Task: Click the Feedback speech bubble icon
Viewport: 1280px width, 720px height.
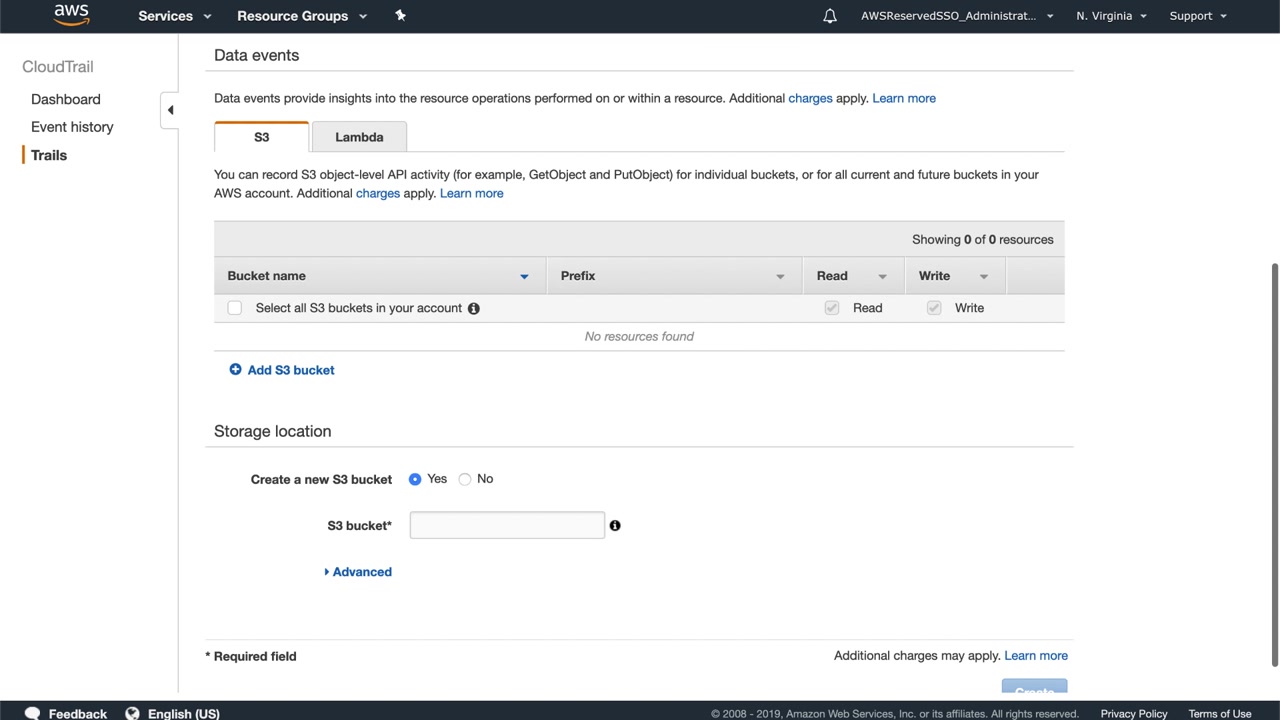Action: coord(32,713)
